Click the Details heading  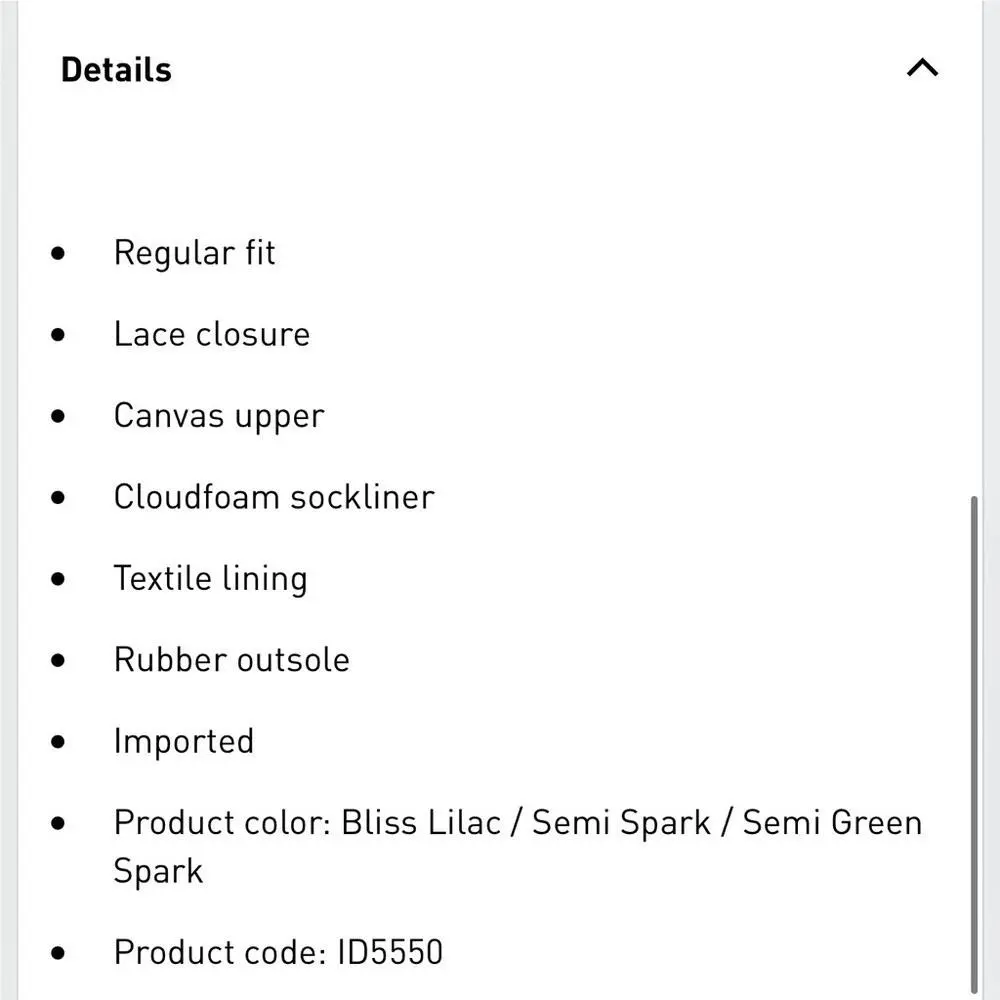click(116, 70)
